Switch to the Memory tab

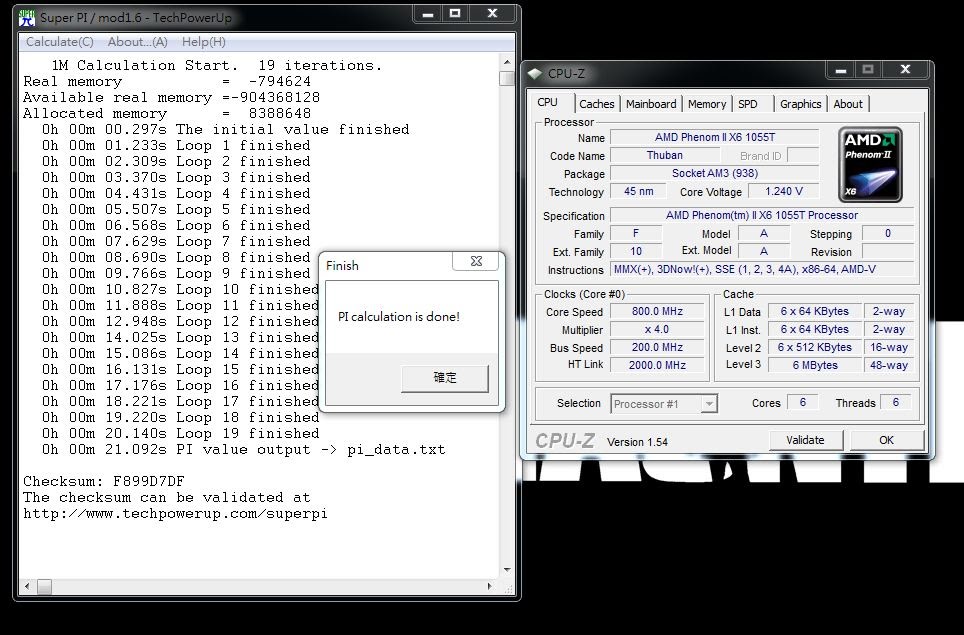(x=707, y=104)
